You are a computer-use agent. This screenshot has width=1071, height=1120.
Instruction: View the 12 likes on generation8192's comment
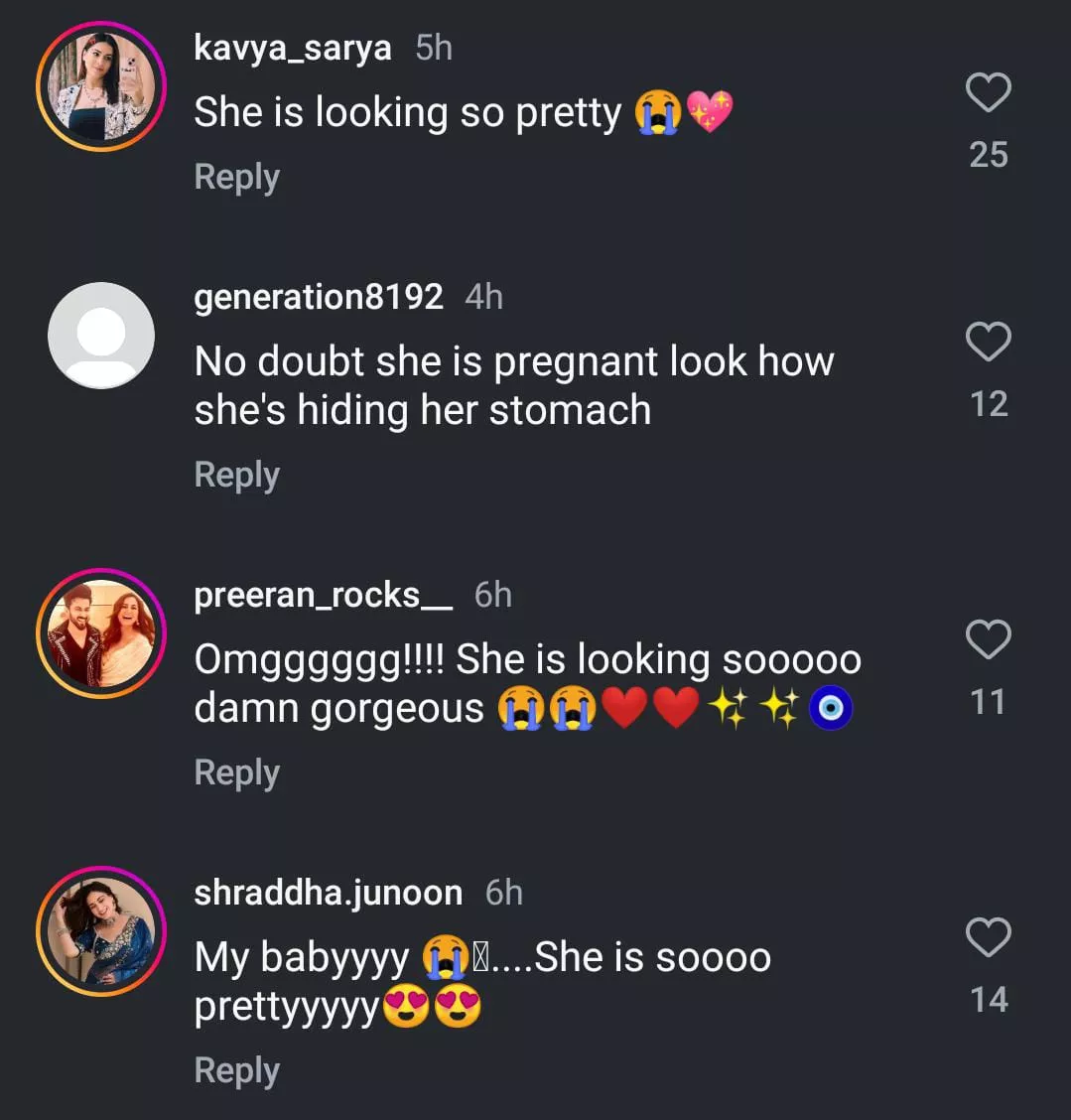pyautogui.click(x=988, y=404)
